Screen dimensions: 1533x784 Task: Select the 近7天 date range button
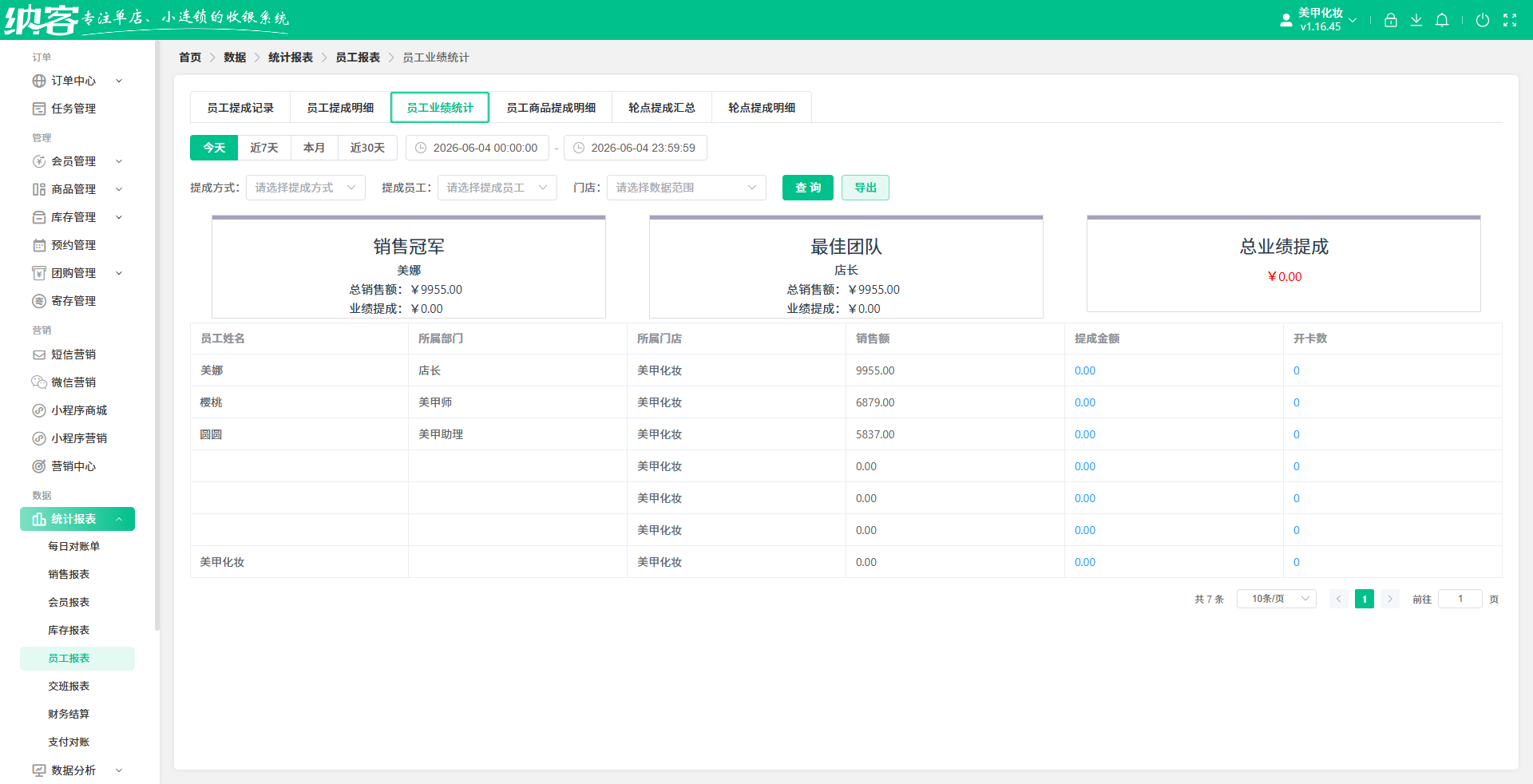264,148
